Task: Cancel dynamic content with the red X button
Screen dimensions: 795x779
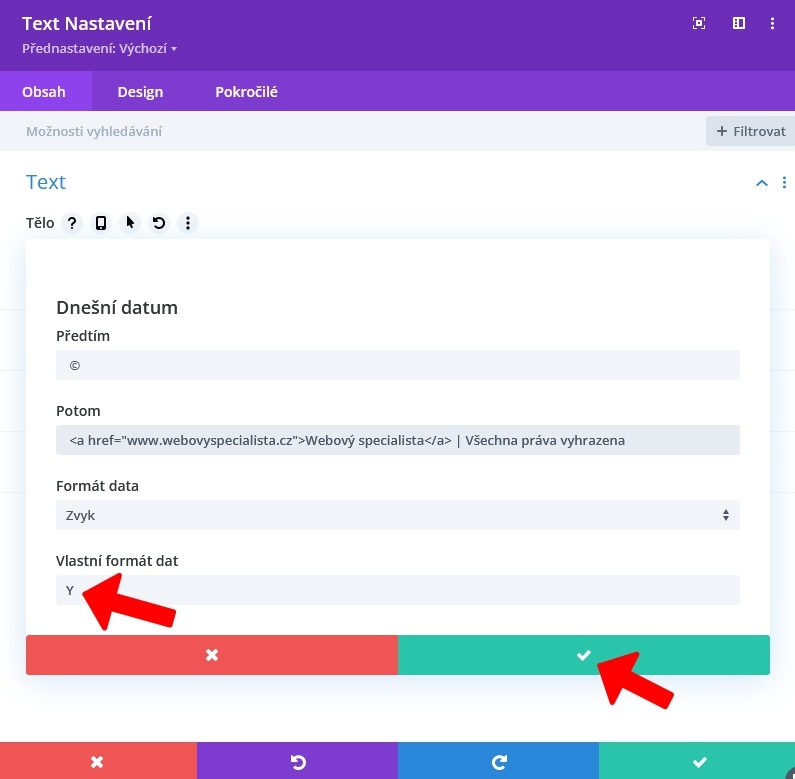Action: click(x=212, y=655)
